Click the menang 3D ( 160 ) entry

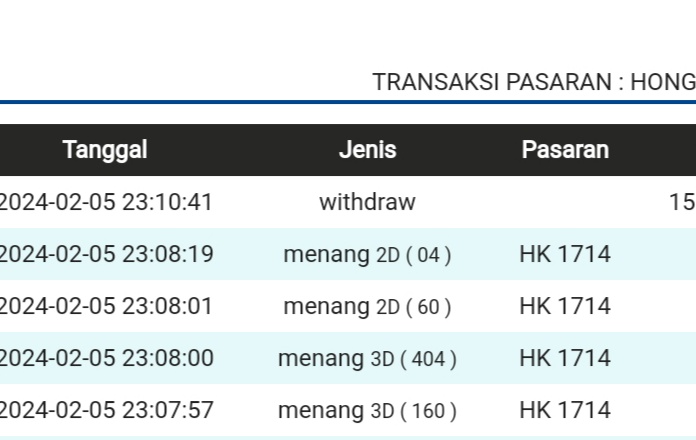point(367,410)
